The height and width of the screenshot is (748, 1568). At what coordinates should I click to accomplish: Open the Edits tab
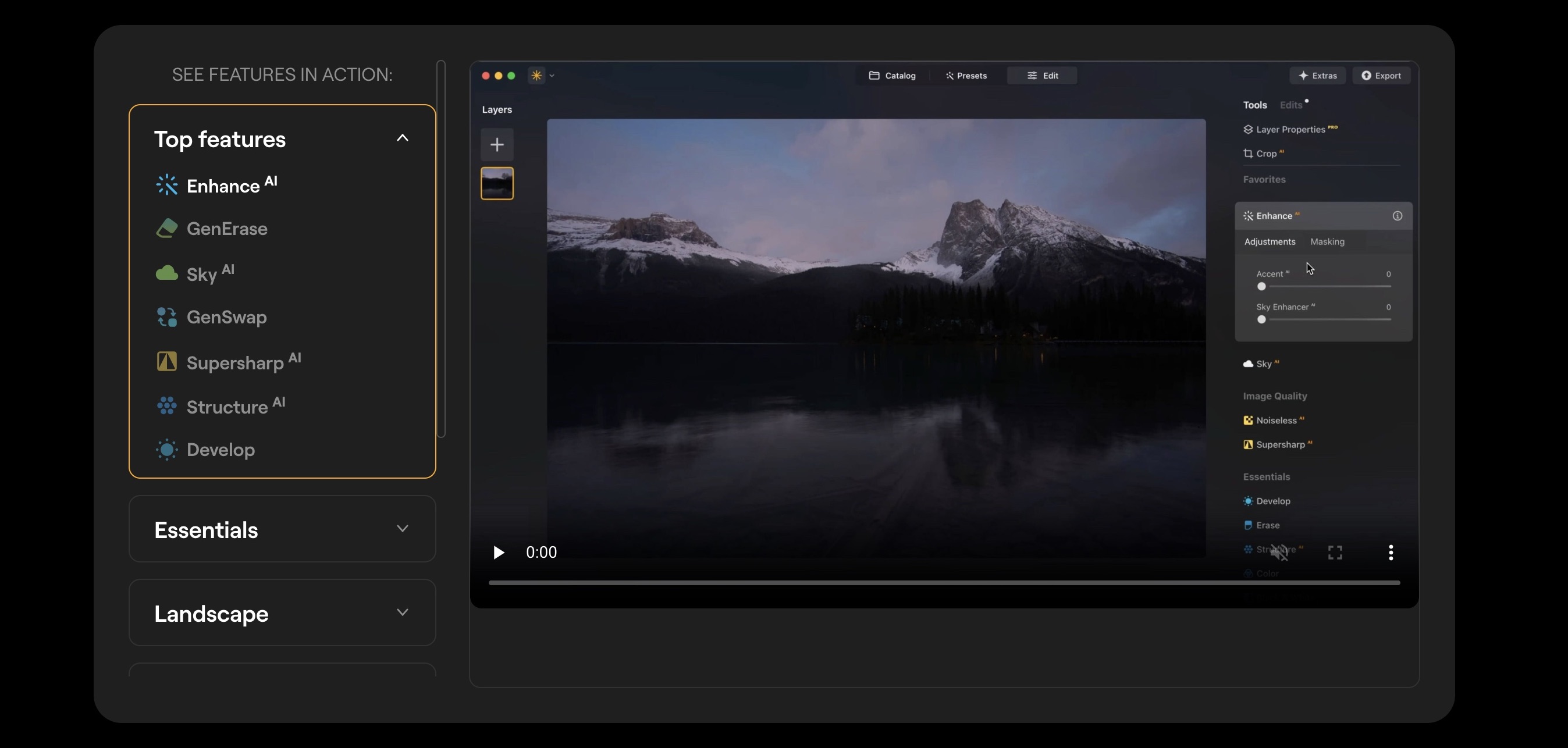click(1290, 105)
